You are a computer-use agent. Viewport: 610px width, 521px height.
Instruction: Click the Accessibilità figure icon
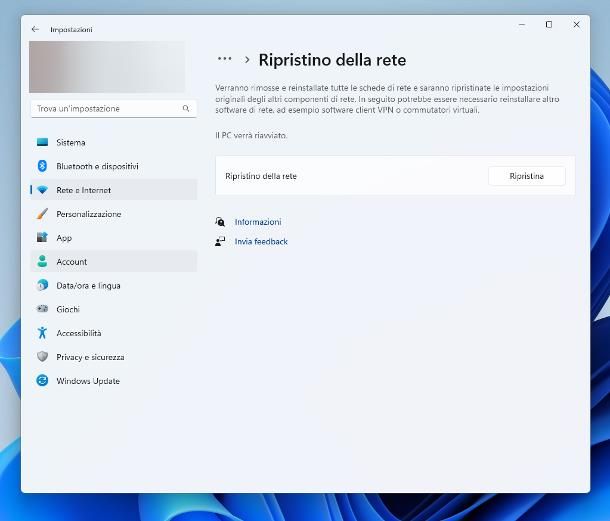click(x=42, y=333)
